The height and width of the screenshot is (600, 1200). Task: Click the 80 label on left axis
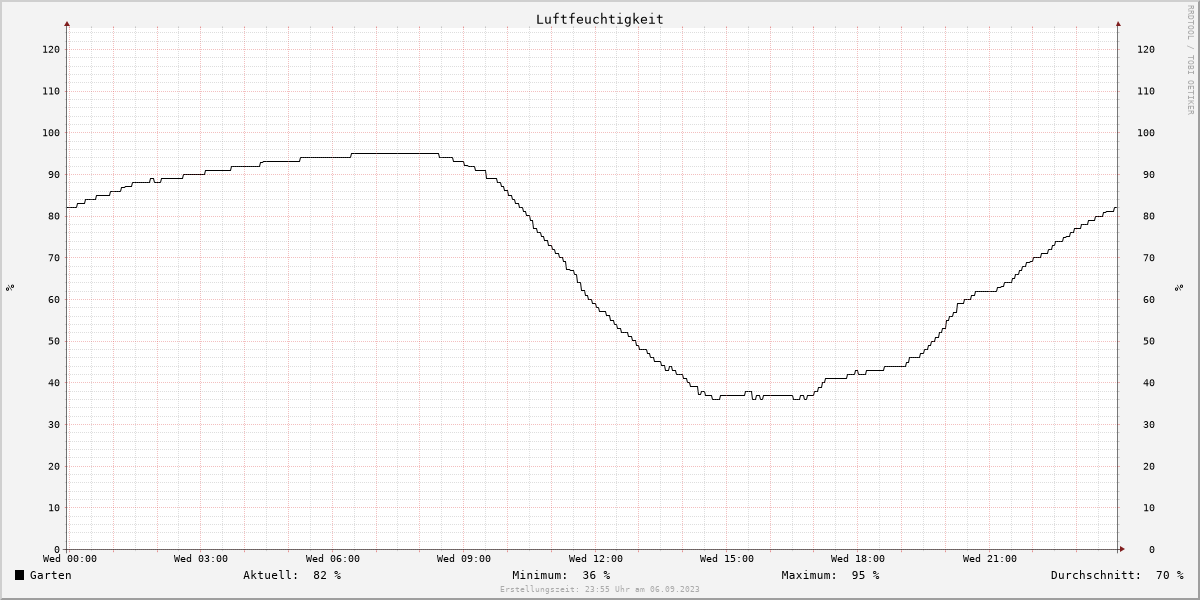tap(53, 216)
